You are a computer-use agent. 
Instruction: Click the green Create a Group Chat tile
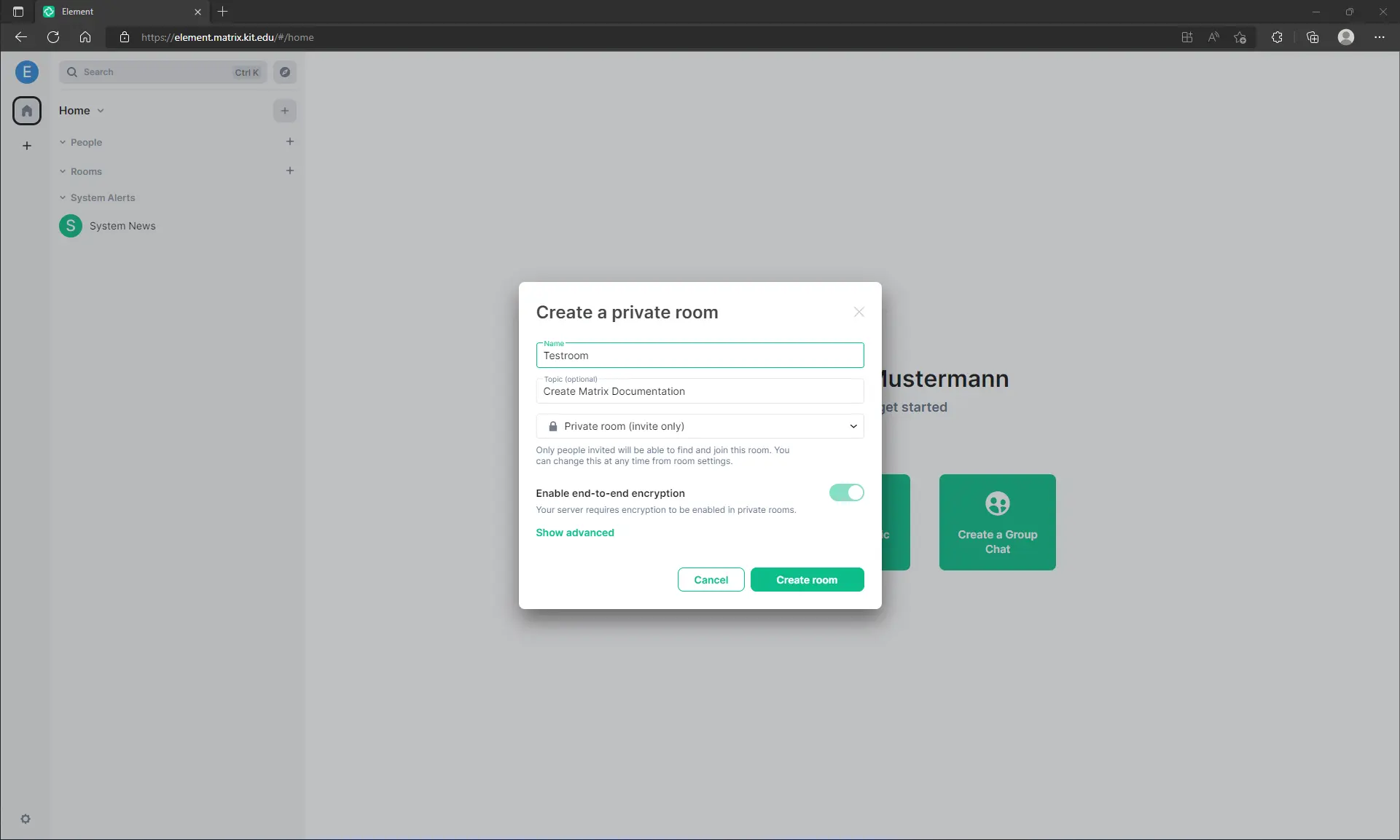tap(997, 522)
